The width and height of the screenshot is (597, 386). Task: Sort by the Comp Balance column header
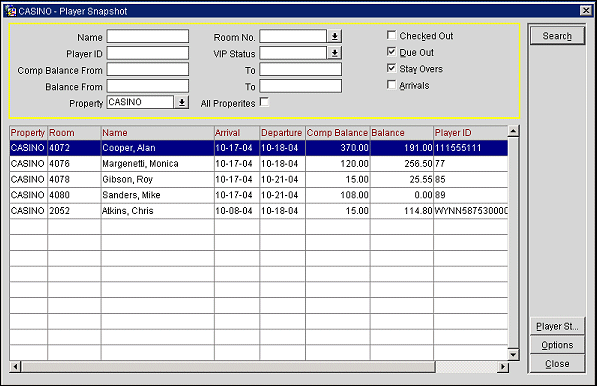(x=338, y=132)
